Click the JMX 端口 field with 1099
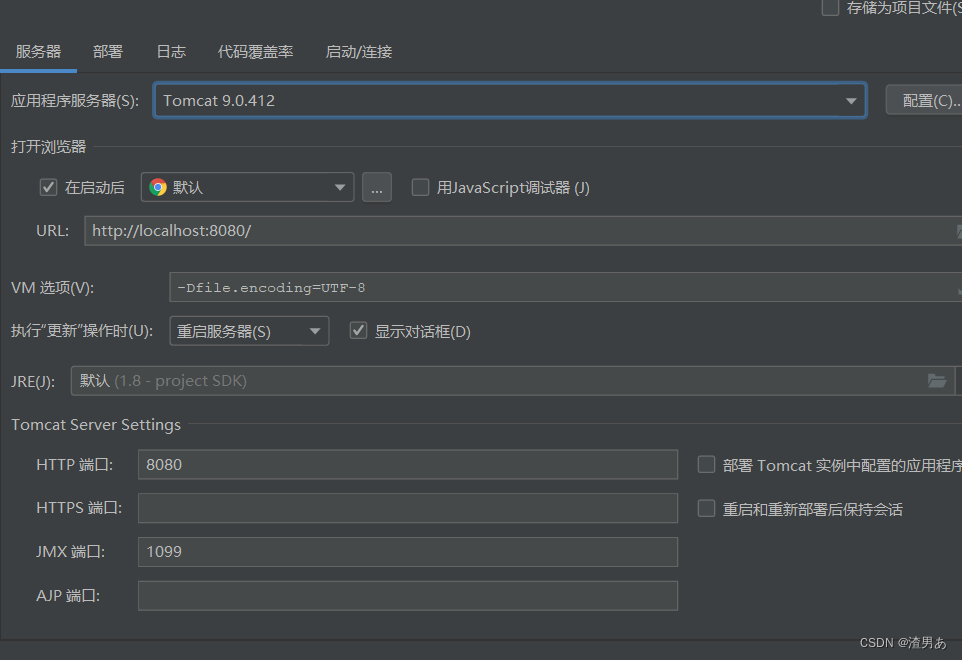The width and height of the screenshot is (962, 660). tap(407, 551)
